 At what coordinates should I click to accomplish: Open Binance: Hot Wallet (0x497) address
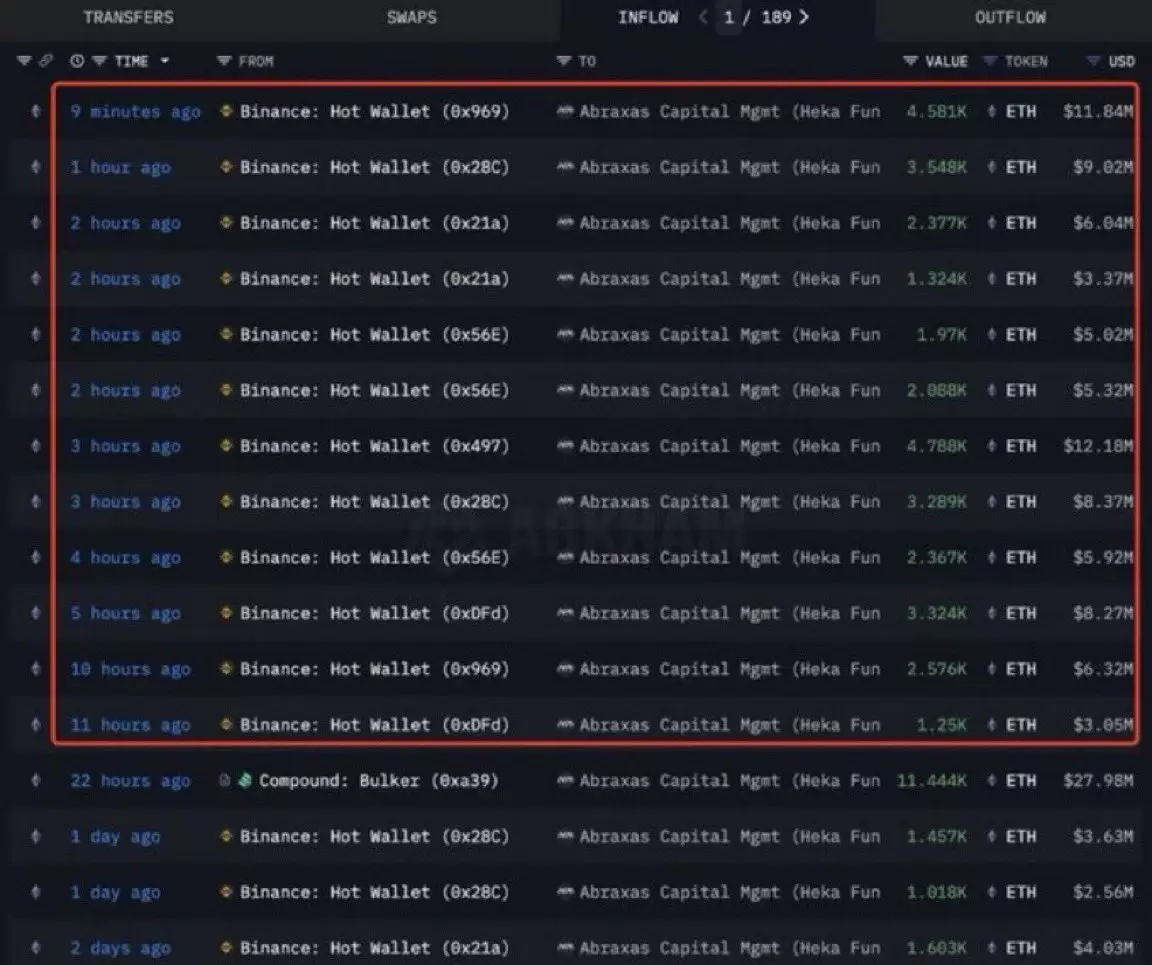[374, 446]
